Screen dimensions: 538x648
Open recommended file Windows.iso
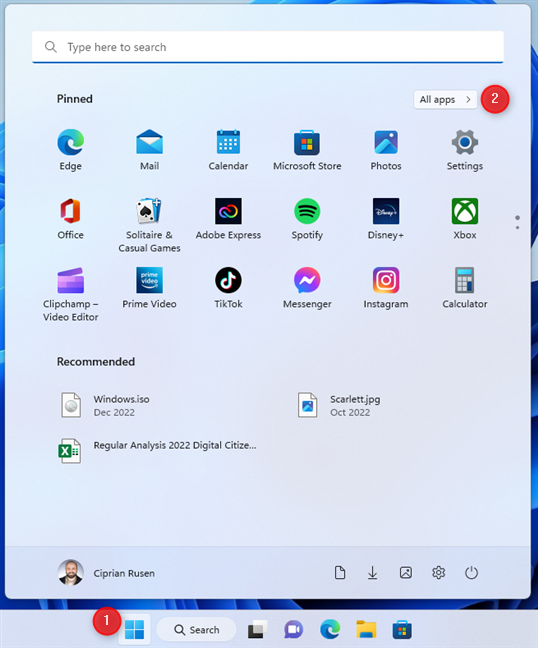click(105, 405)
